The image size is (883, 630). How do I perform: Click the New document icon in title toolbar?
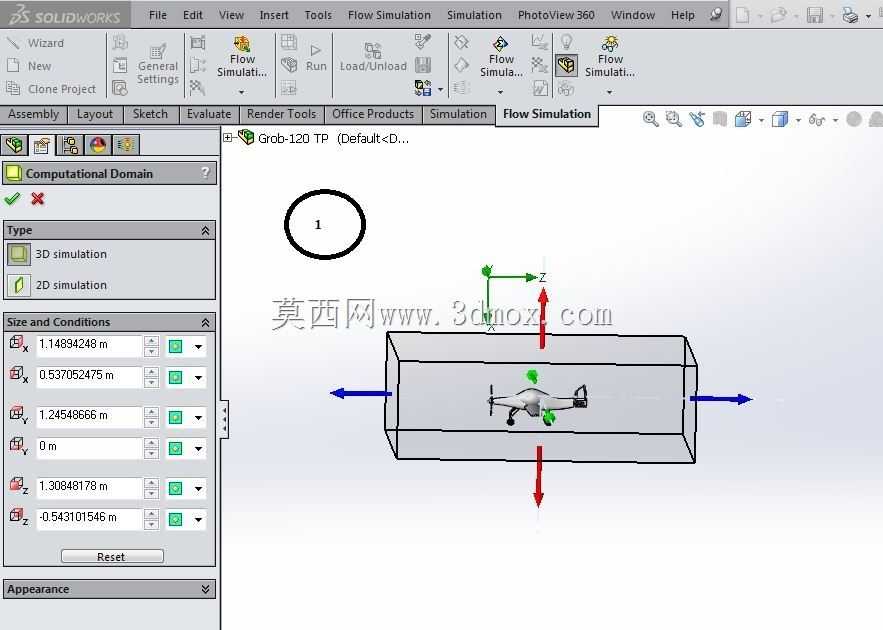[x=743, y=15]
